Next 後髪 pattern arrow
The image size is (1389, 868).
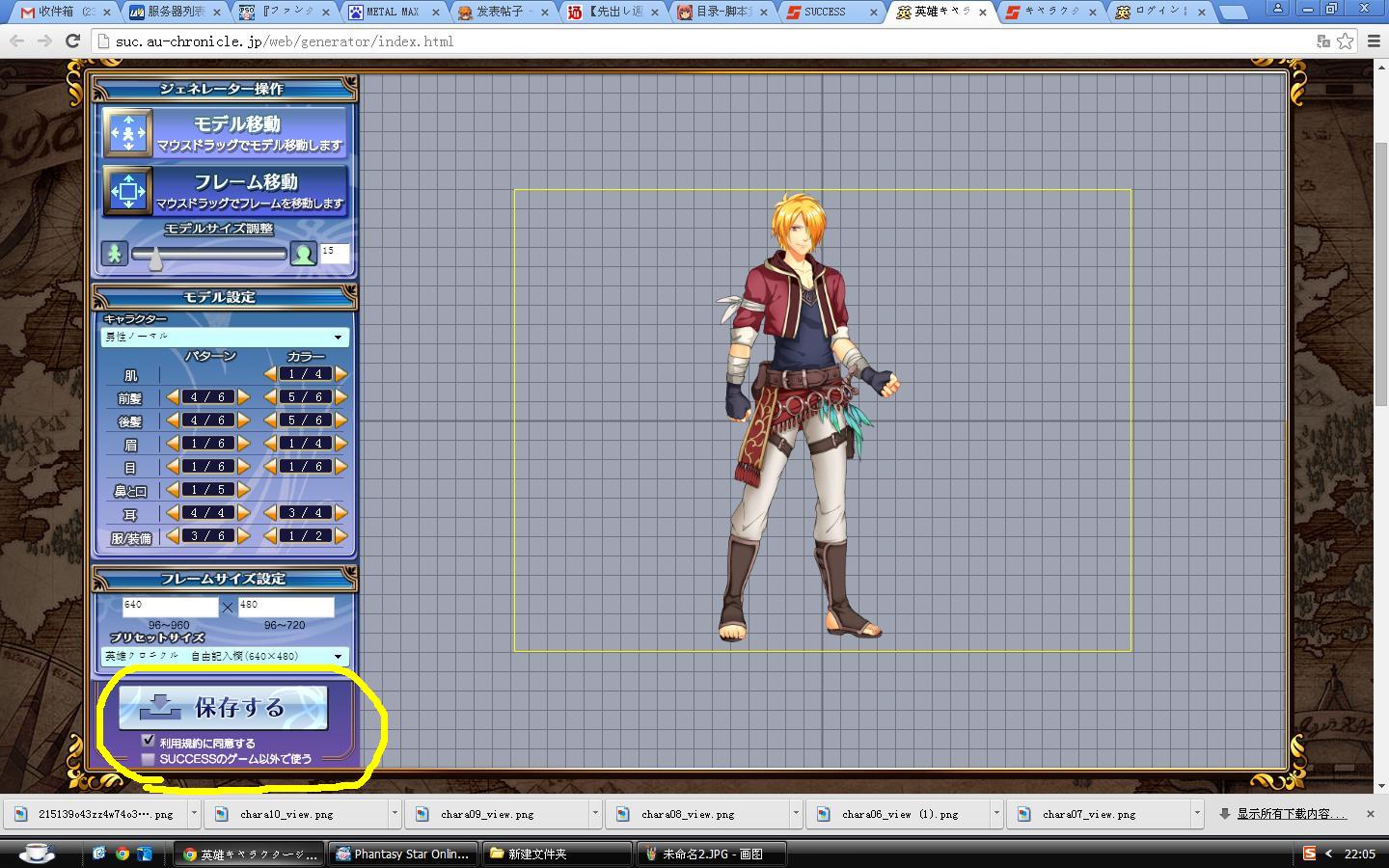(243, 420)
